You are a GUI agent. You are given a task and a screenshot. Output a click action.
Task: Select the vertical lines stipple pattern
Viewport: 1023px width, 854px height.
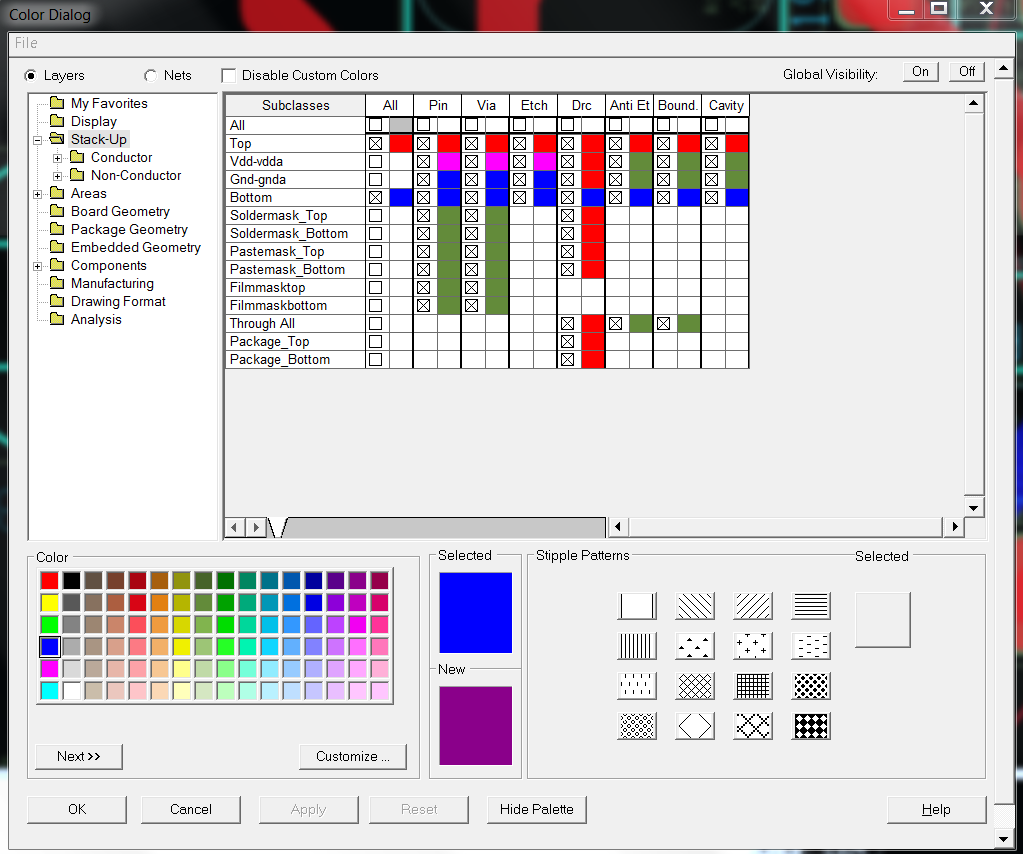637,646
